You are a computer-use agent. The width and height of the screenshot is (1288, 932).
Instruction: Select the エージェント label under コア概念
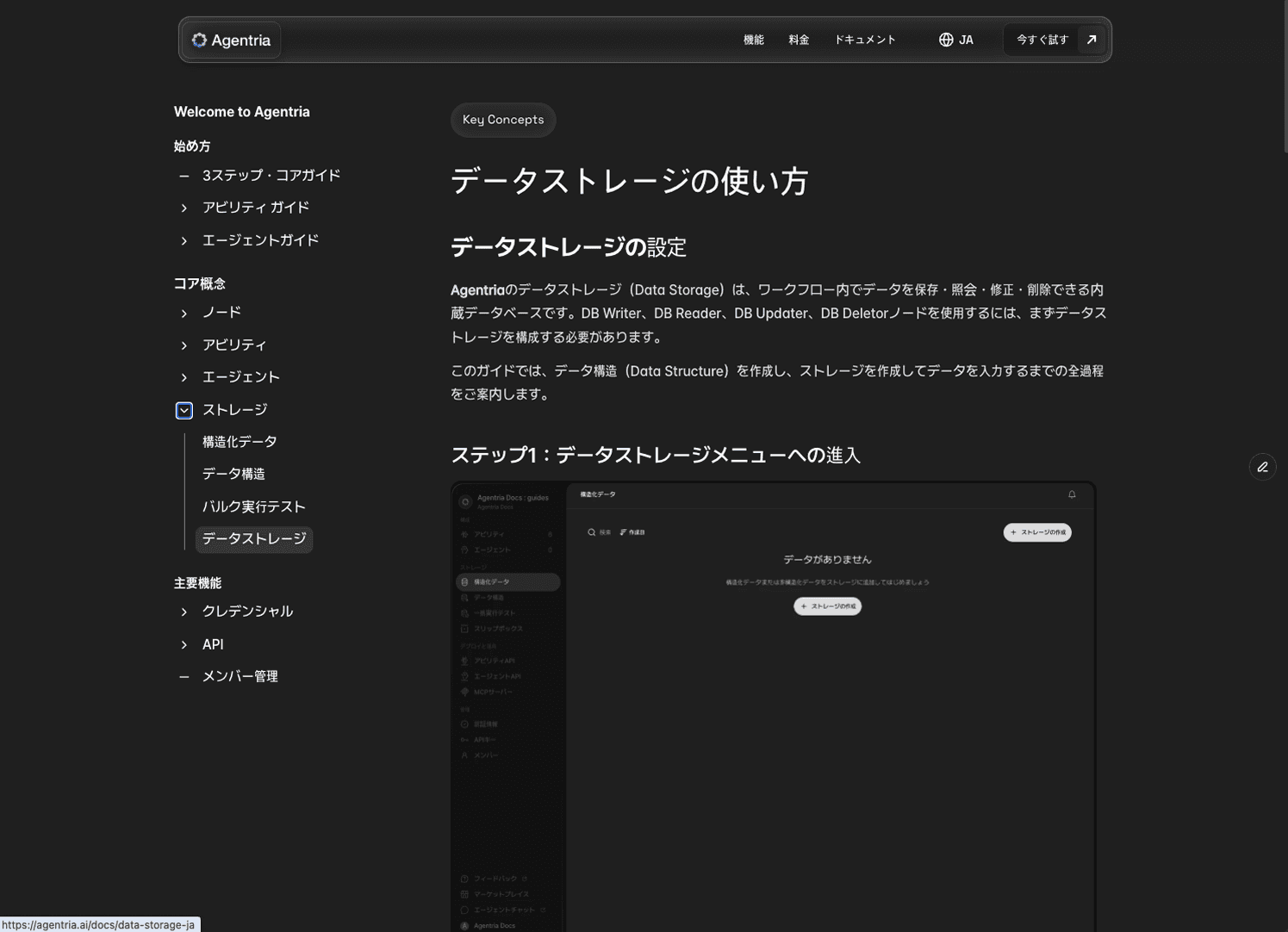click(241, 377)
